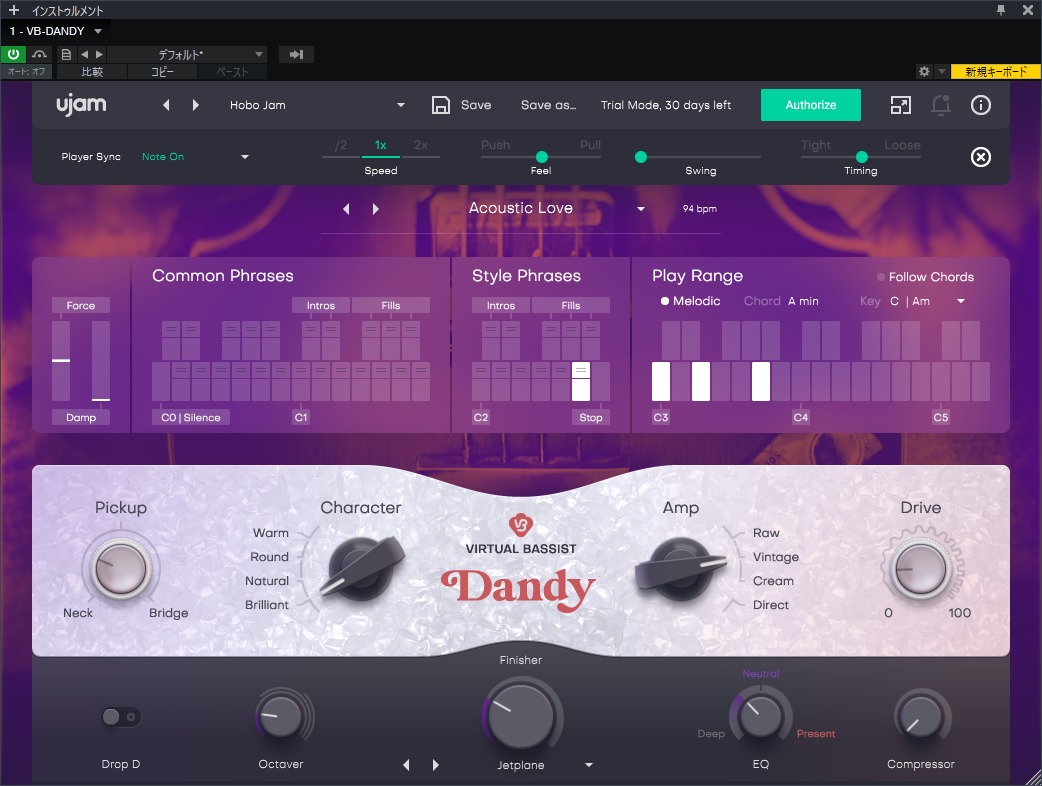Add a new instrument with plus icon
Viewport: 1042px width, 786px height.
point(14,10)
